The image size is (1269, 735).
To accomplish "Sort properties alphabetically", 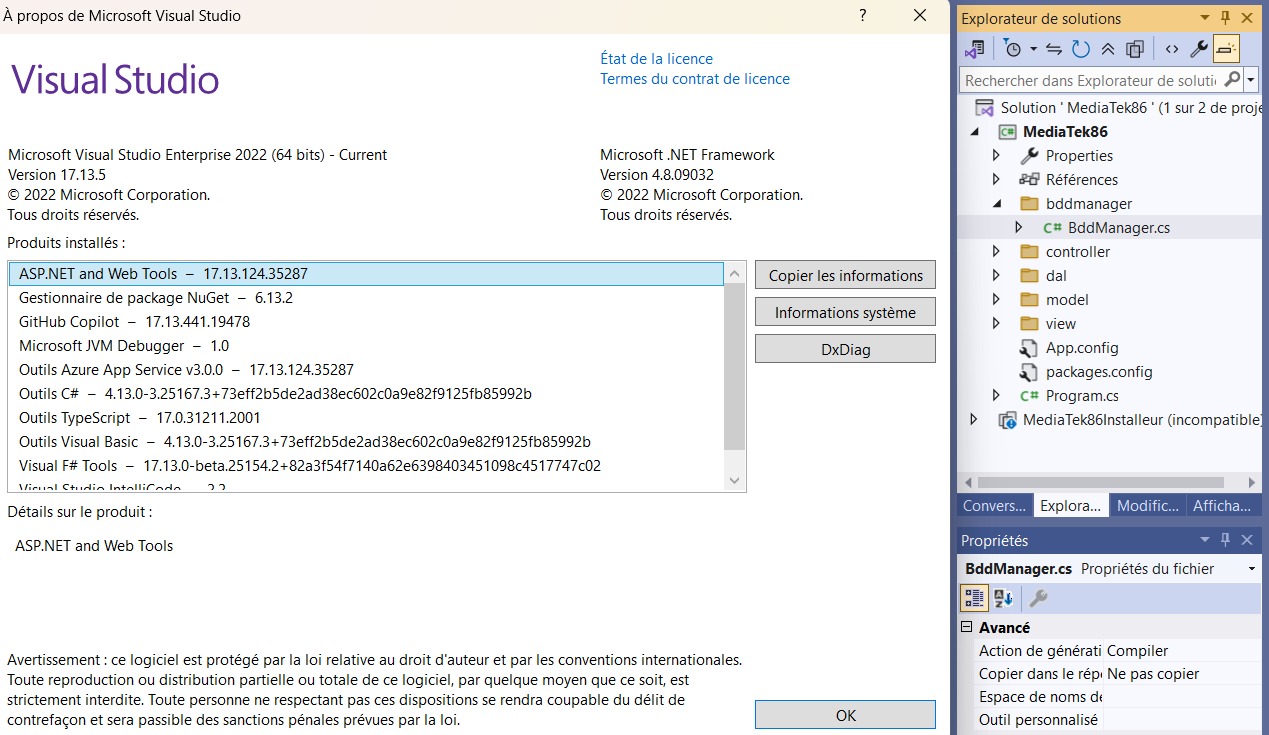I will 1003,598.
